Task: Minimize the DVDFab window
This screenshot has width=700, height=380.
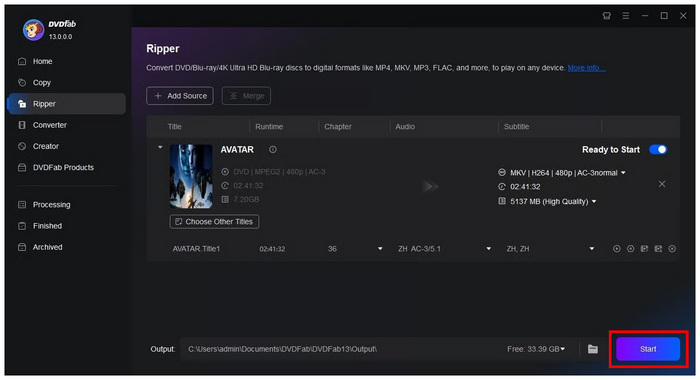Action: point(645,16)
